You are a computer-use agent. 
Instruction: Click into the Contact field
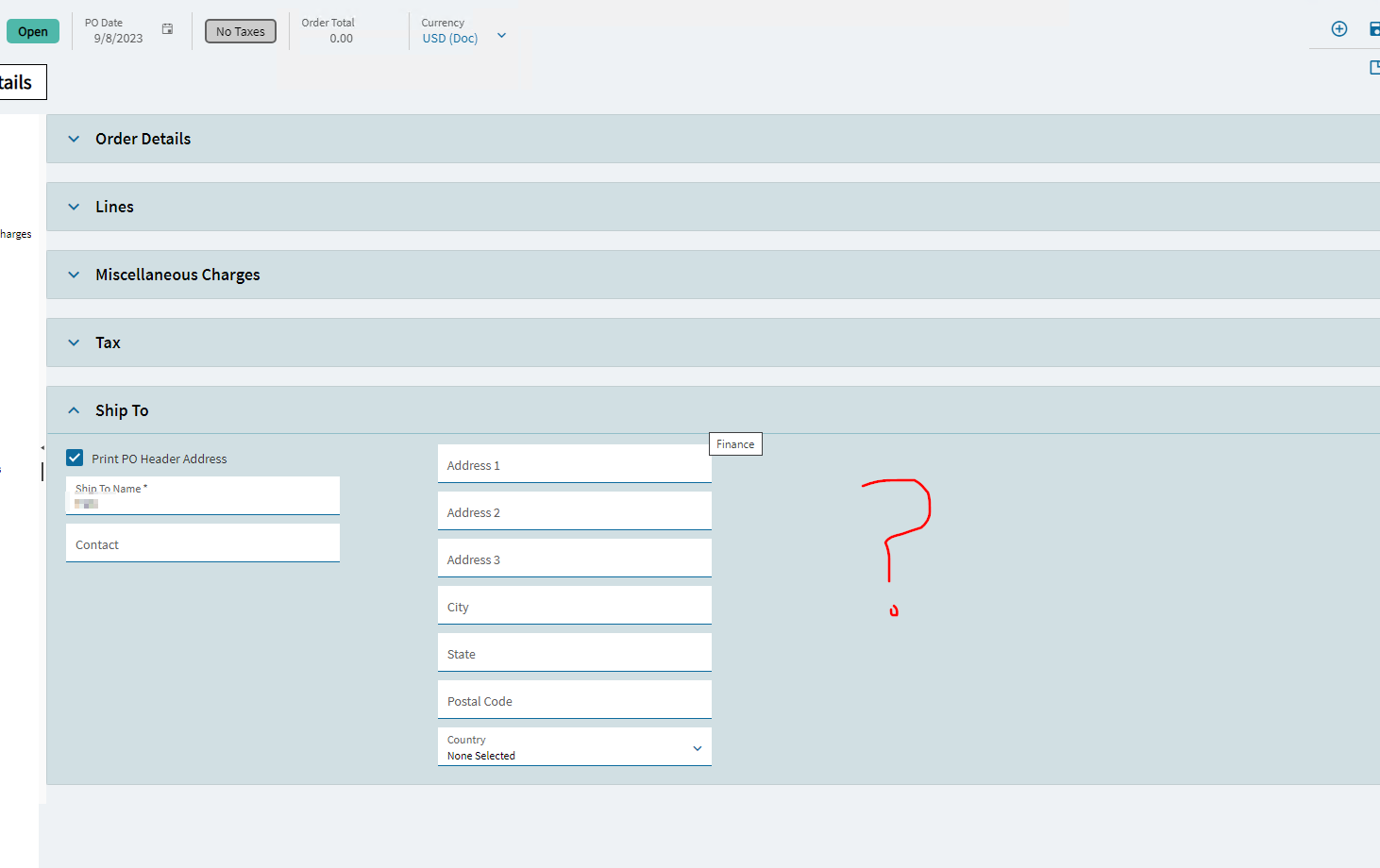pos(203,543)
